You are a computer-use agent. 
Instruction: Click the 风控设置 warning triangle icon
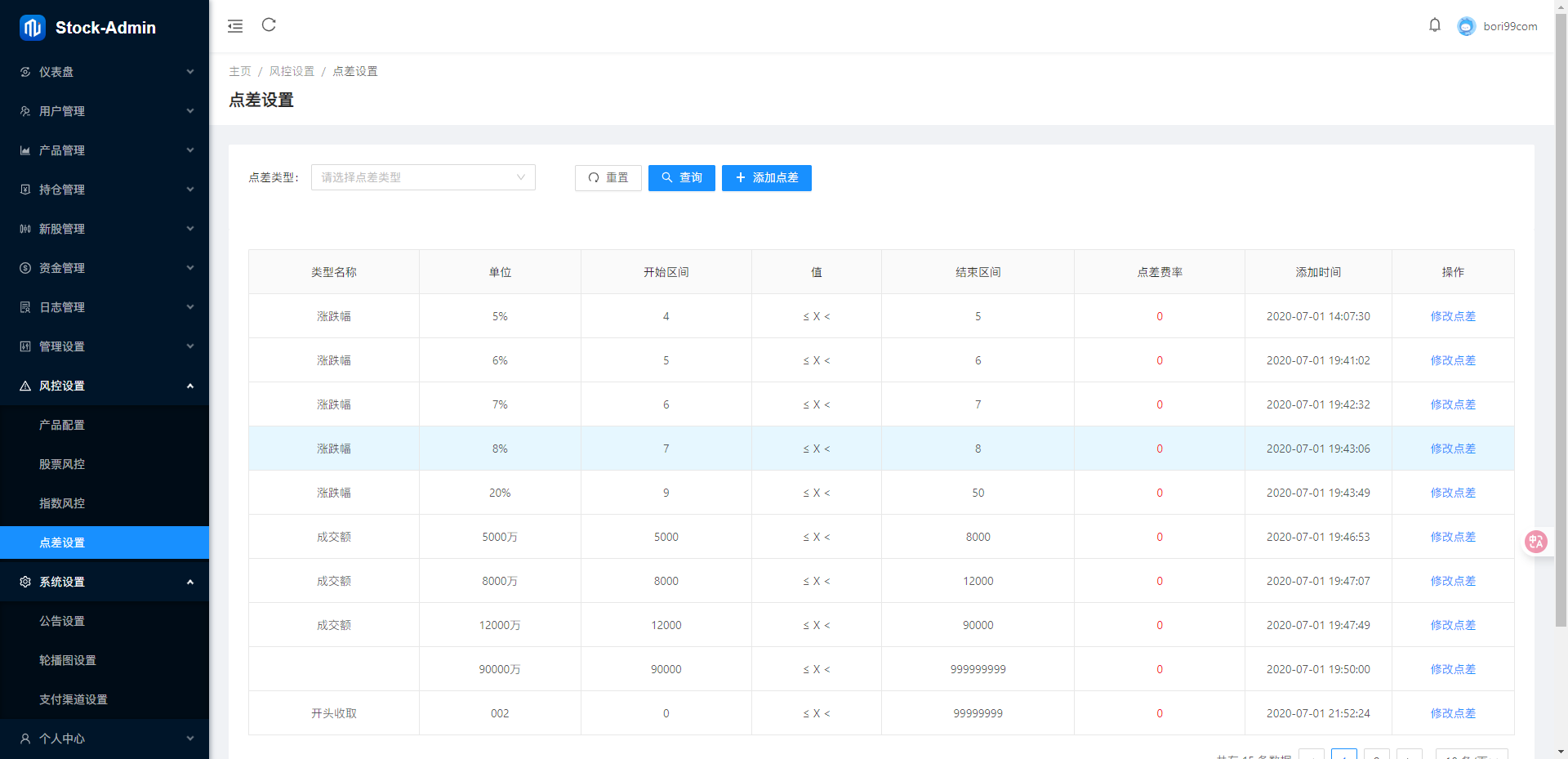click(x=25, y=386)
